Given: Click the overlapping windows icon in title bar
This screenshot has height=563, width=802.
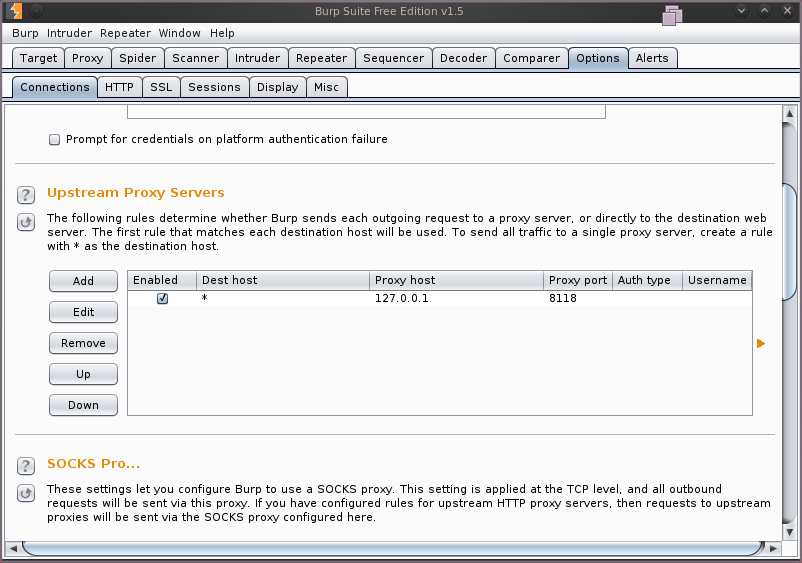Looking at the screenshot, I should coord(672,15).
